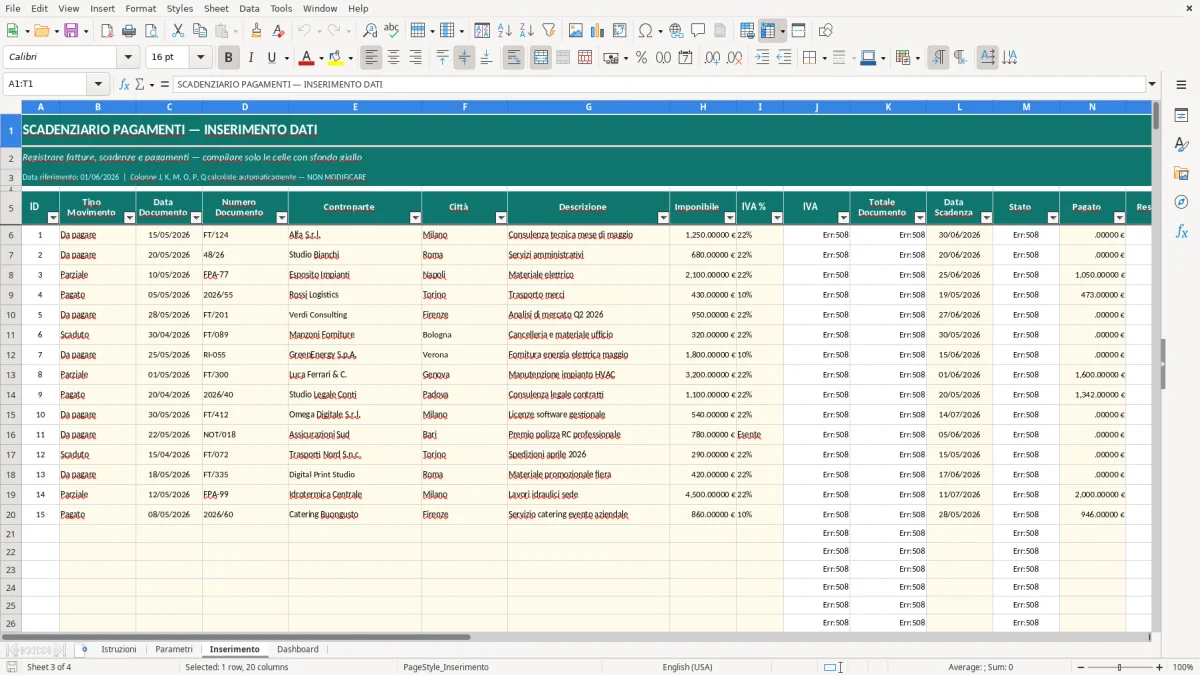1200x675 pixels.
Task: Open the Function Wizard fx icon
Action: point(124,84)
